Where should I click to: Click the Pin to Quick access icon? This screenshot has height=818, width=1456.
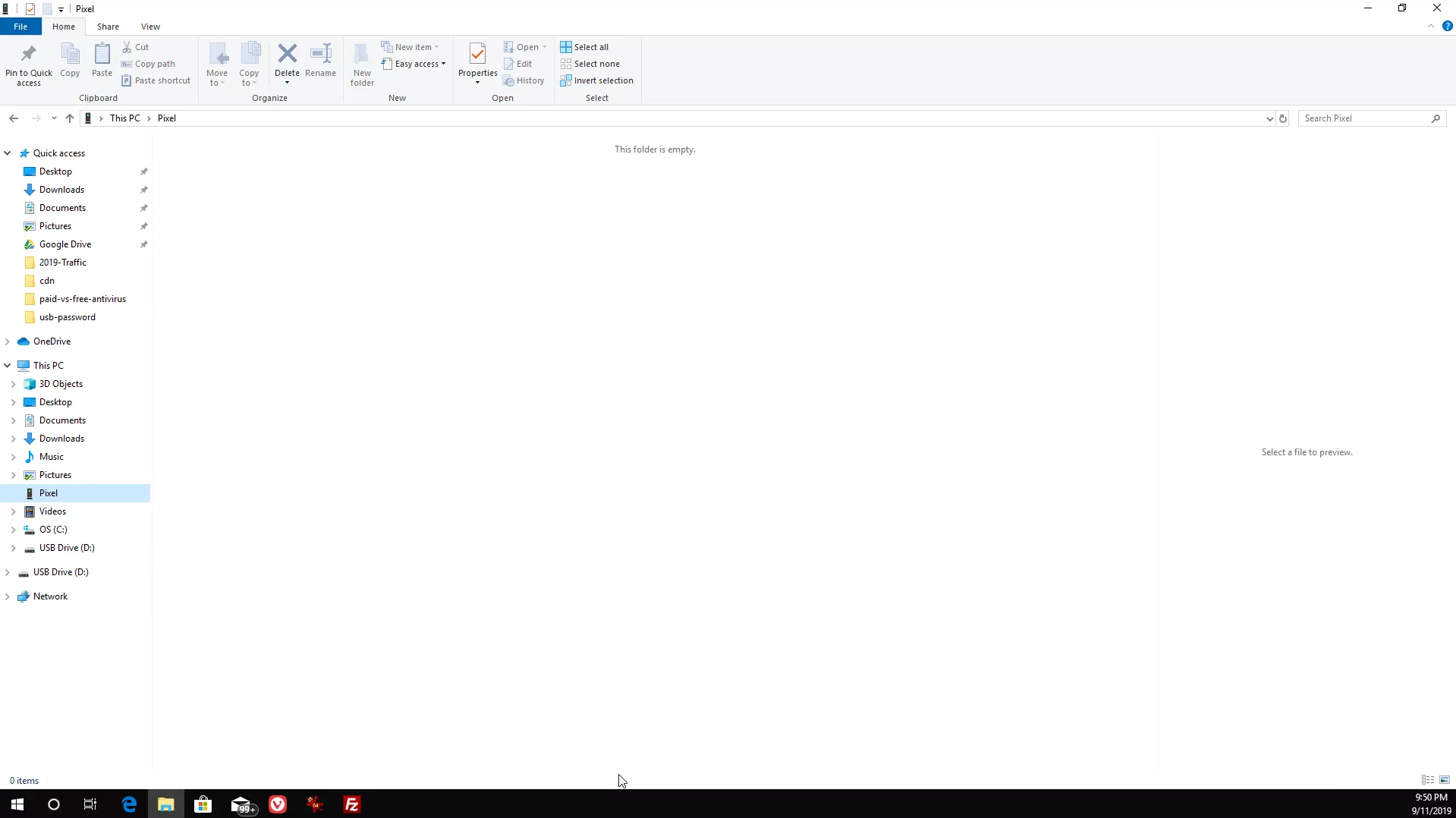(x=29, y=55)
